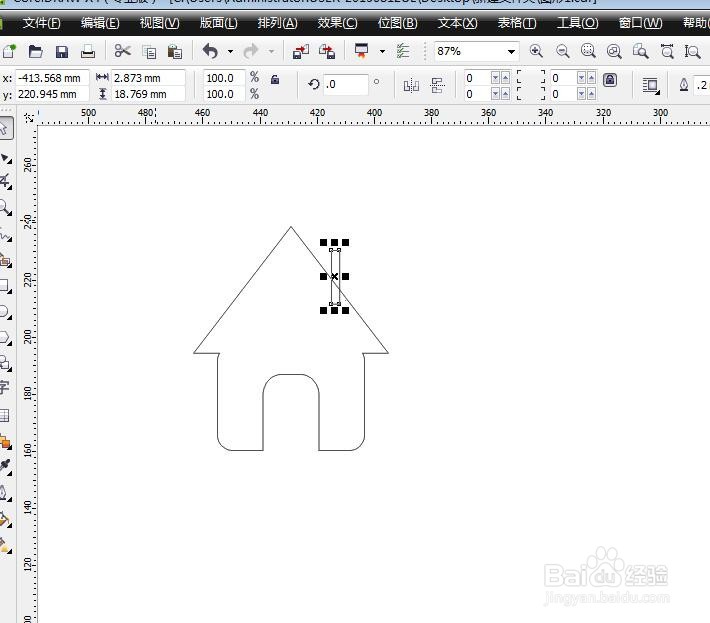Select the Freehand tool
The image size is (710, 623).
point(5,235)
